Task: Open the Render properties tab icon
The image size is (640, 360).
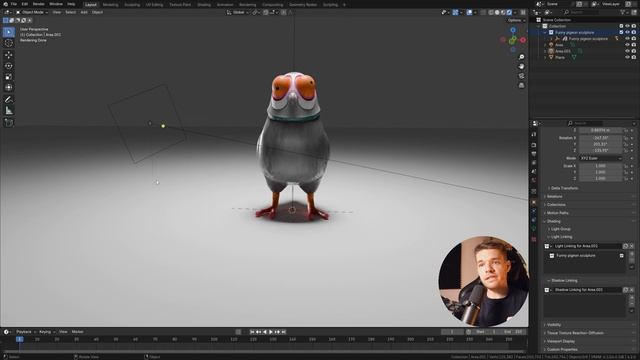Action: [534, 145]
